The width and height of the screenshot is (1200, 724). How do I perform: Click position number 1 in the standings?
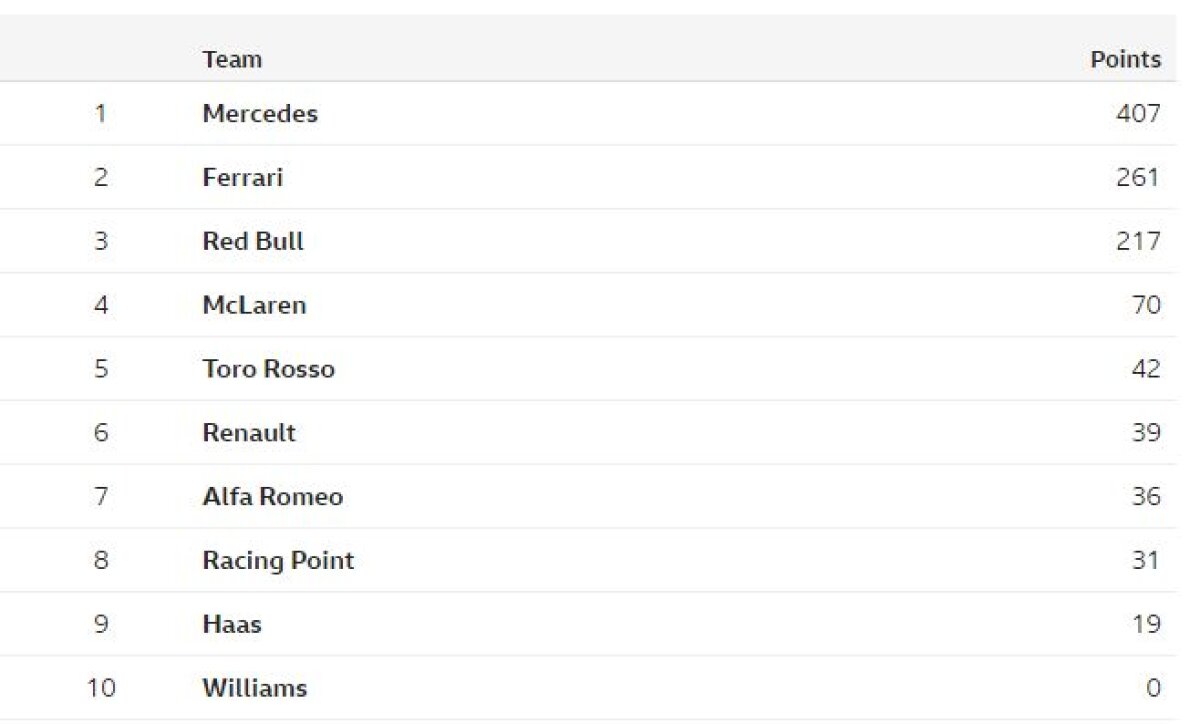100,114
